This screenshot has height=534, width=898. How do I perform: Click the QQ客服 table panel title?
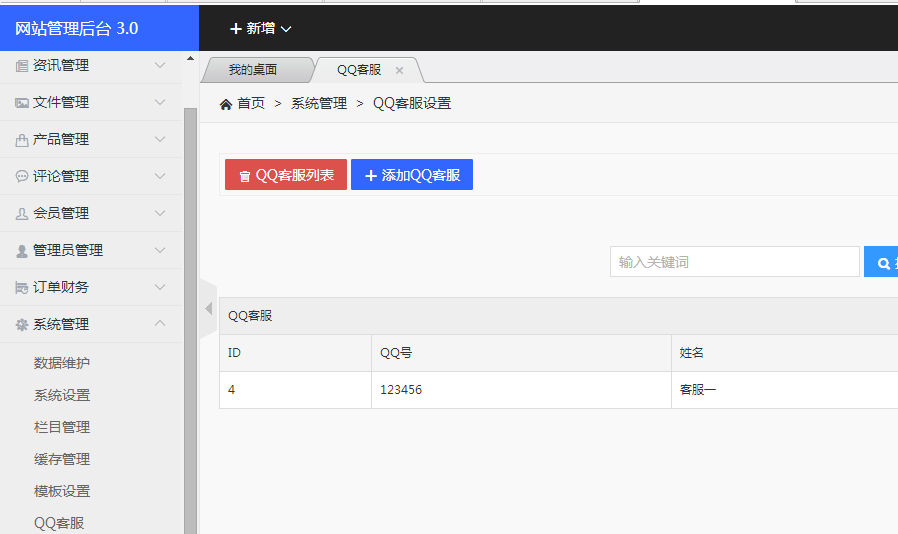pyautogui.click(x=250, y=316)
